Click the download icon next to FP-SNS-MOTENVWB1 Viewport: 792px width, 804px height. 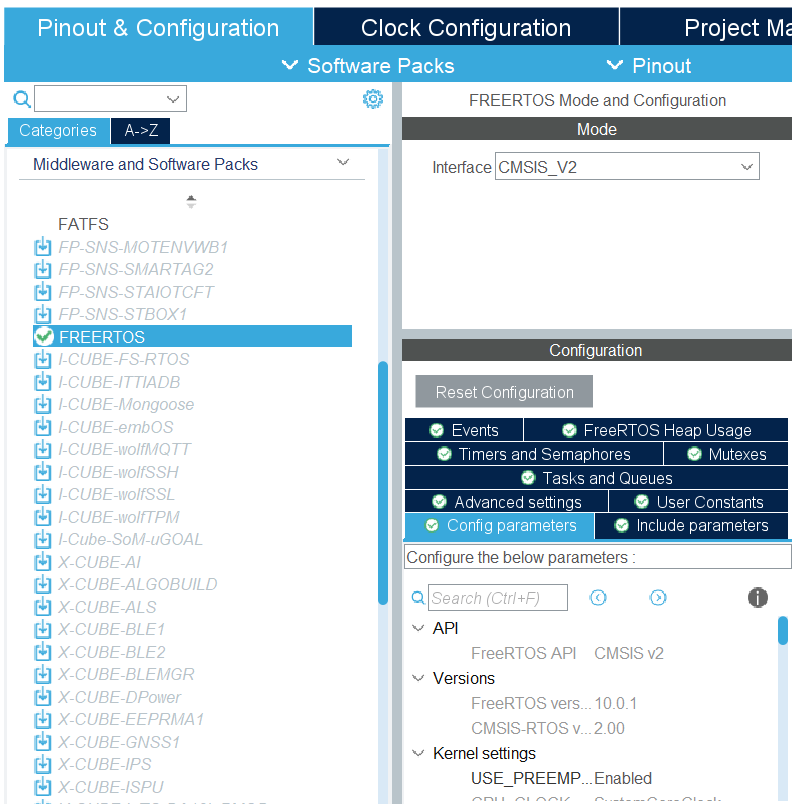click(x=43, y=247)
